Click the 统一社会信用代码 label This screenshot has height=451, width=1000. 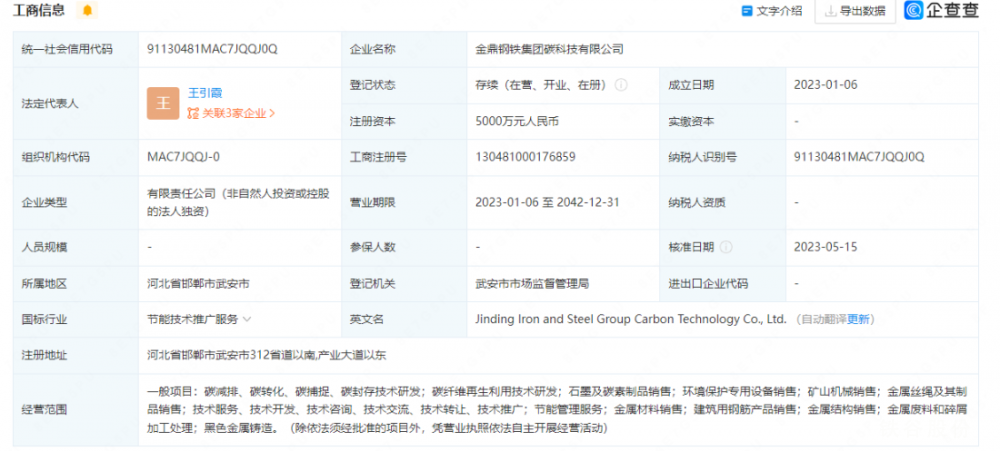pyautogui.click(x=67, y=49)
